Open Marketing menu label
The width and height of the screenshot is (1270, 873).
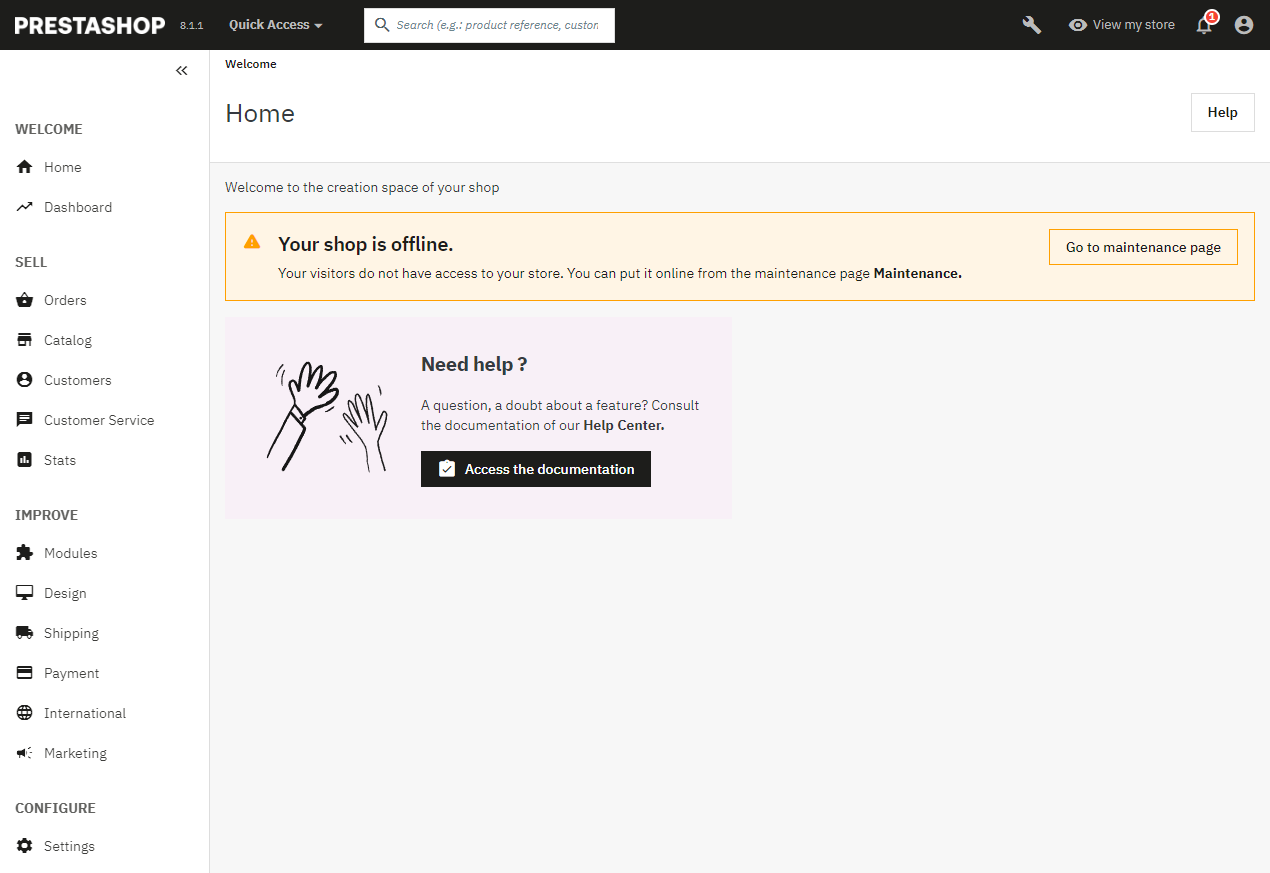[x=75, y=753]
